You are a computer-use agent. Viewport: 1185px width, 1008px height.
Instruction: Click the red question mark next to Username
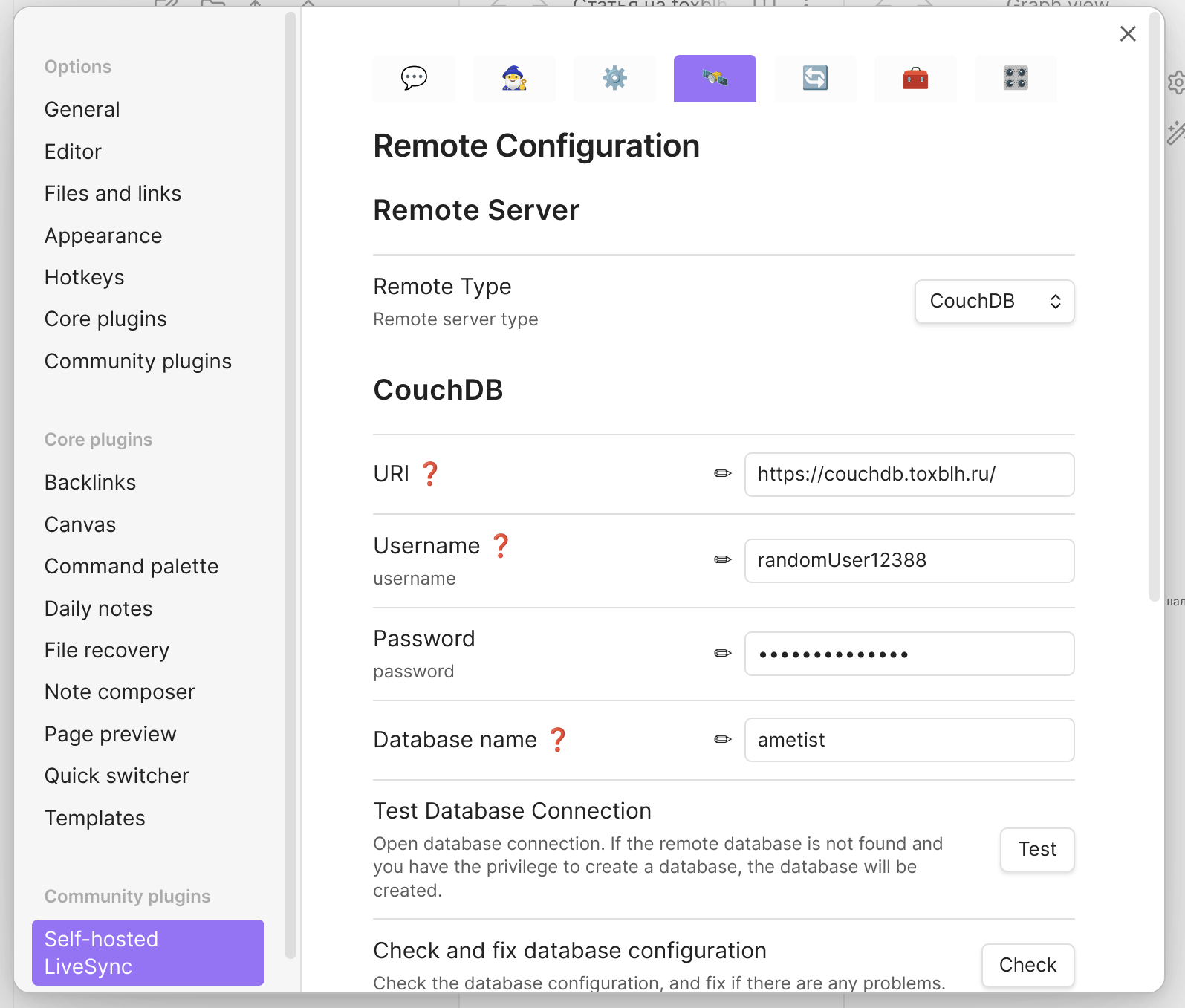[x=501, y=546]
